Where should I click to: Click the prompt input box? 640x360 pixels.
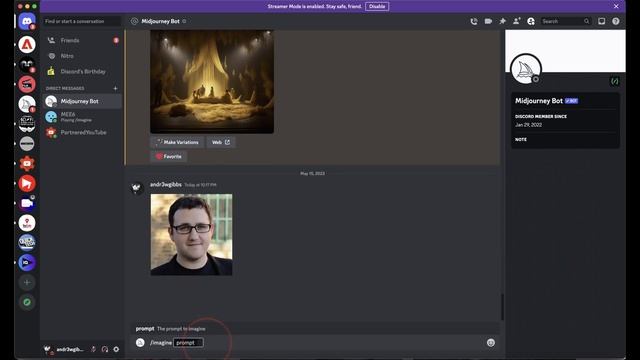tap(188, 342)
